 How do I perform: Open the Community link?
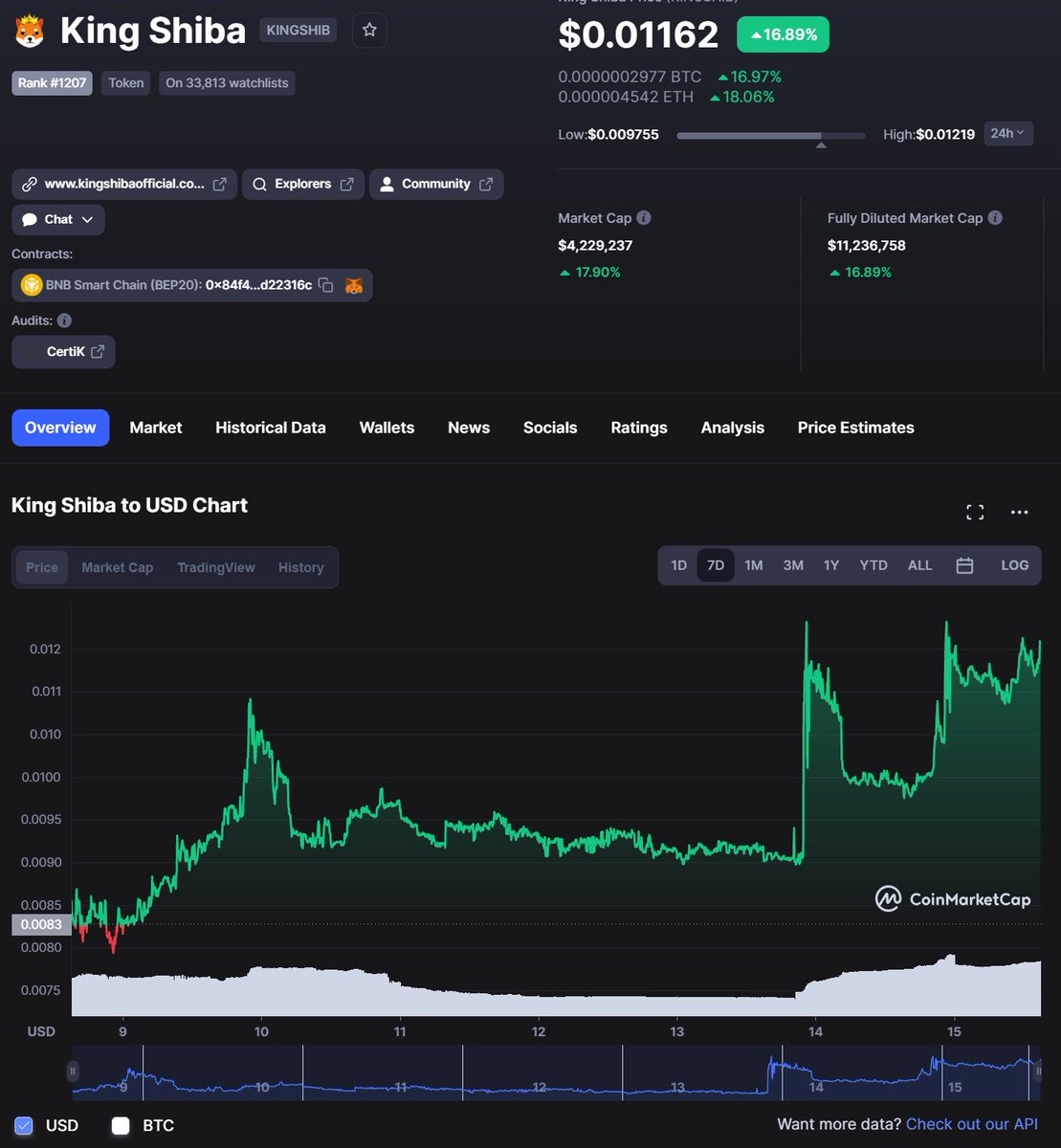coord(436,184)
